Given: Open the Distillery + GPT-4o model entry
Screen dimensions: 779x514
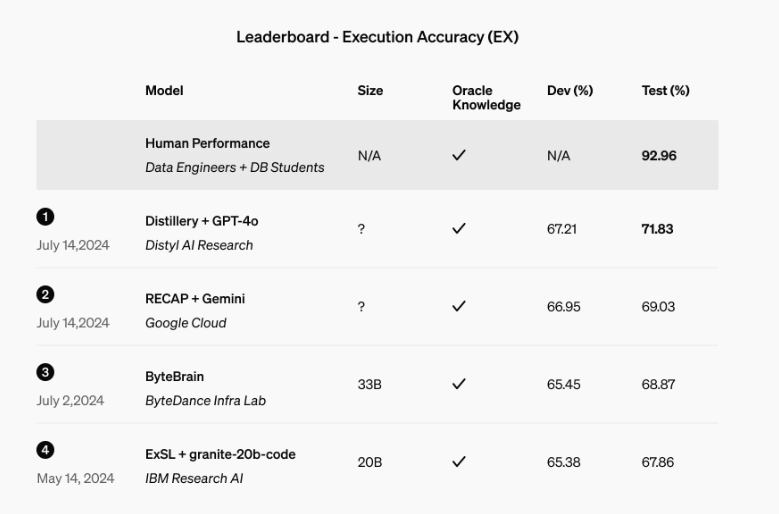Looking at the screenshot, I should 202,221.
